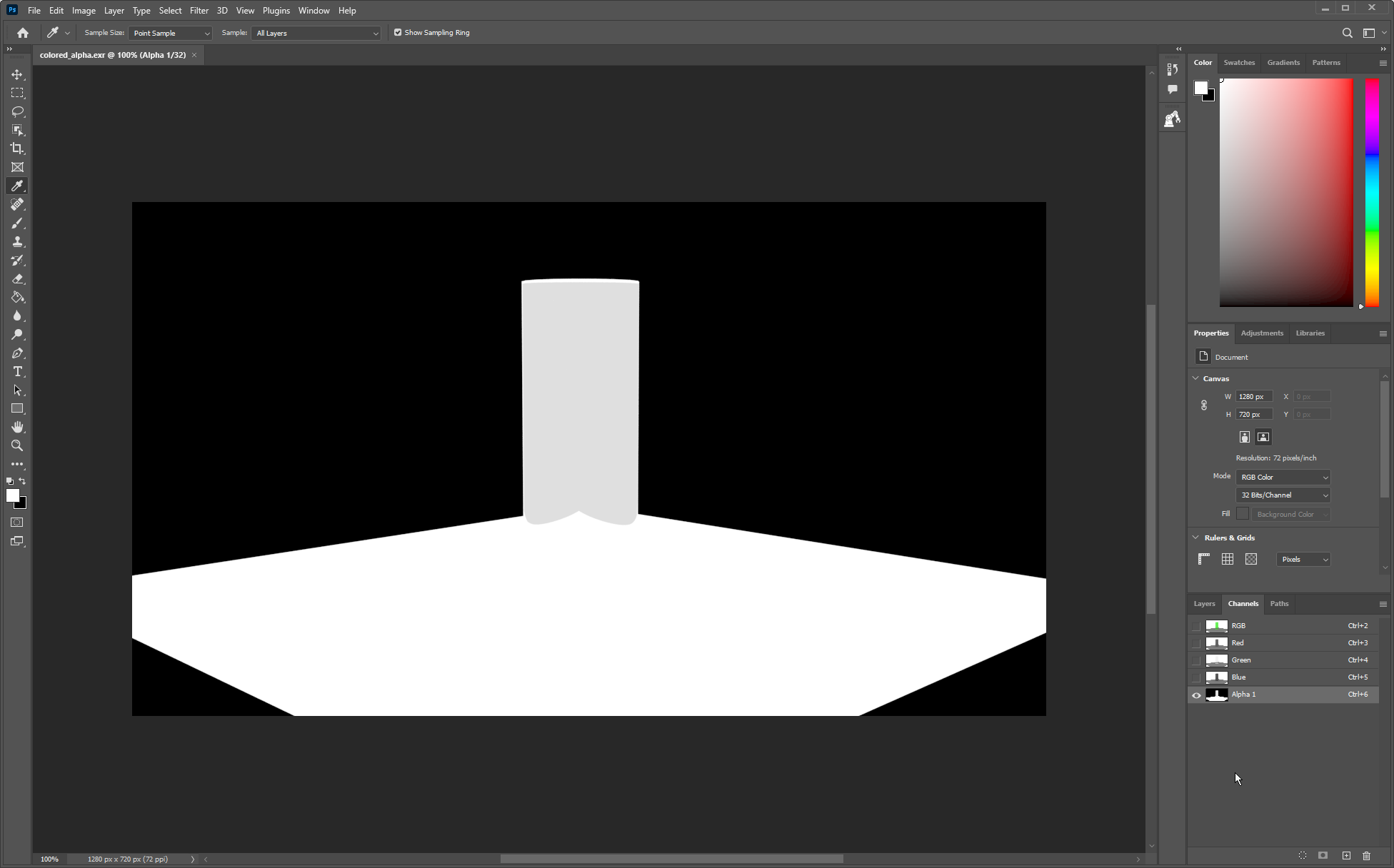The height and width of the screenshot is (868, 1394).
Task: Open Channels panel options menu
Action: [x=1383, y=604]
